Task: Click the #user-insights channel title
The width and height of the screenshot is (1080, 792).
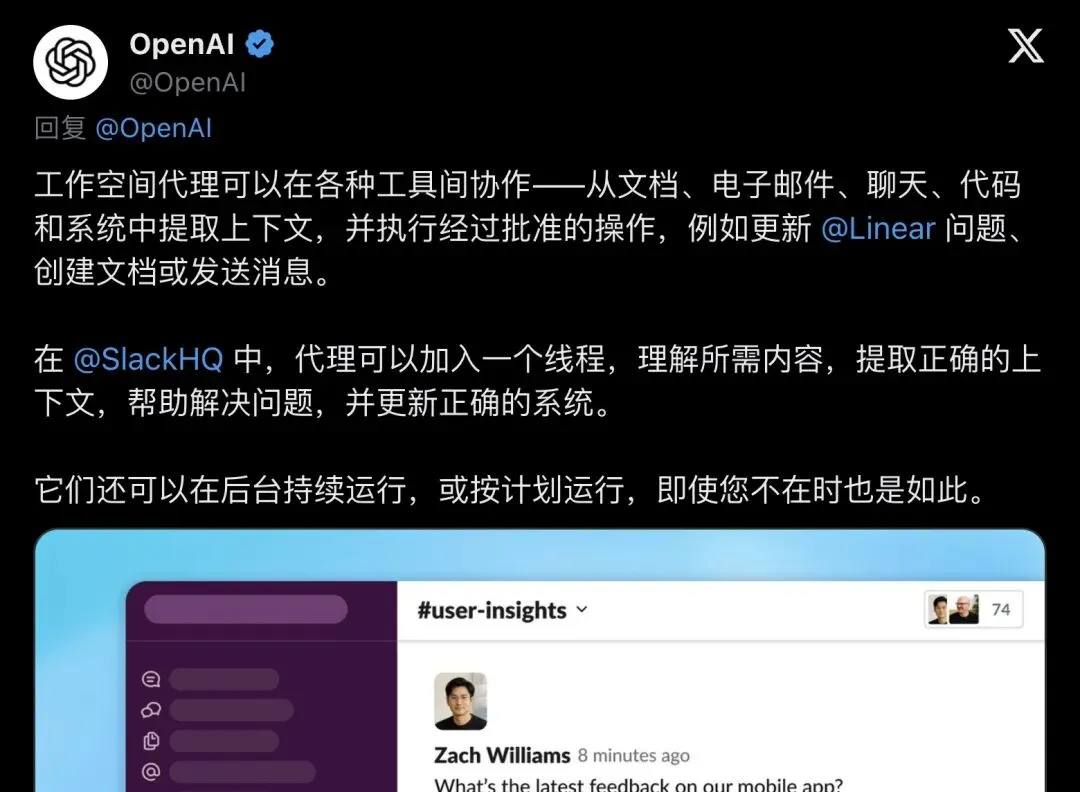Action: (492, 610)
